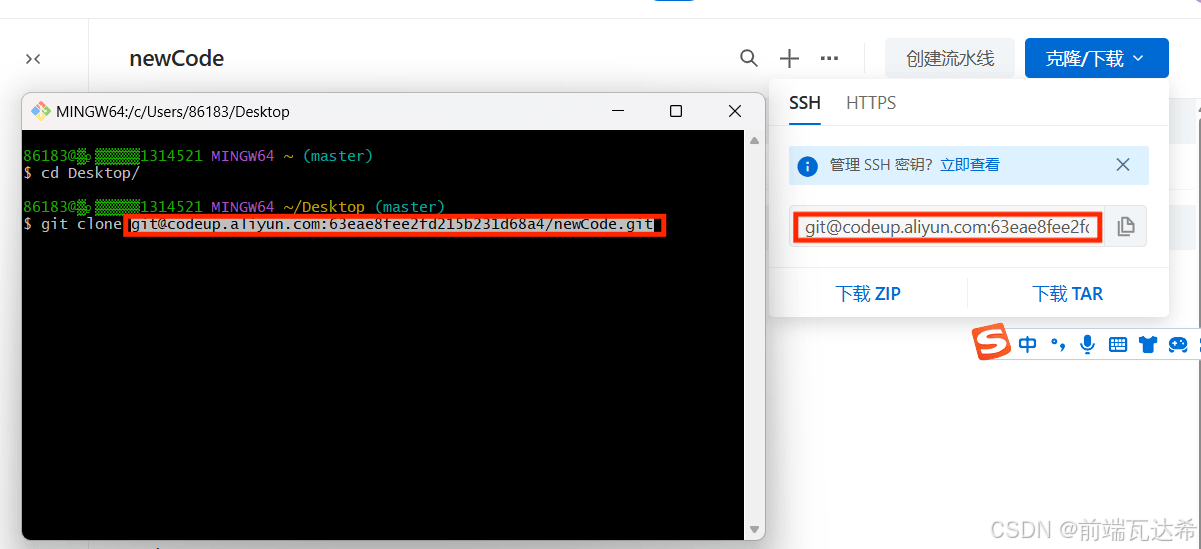The height and width of the screenshot is (549, 1201).
Task: Click the Sogou input method logo
Action: point(992,344)
